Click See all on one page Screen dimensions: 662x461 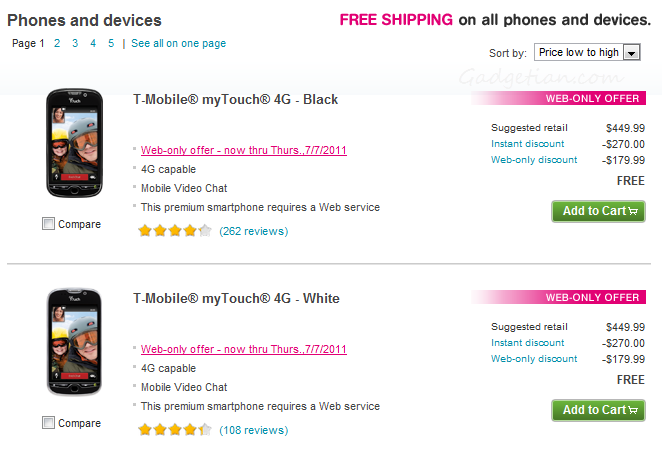(178, 44)
